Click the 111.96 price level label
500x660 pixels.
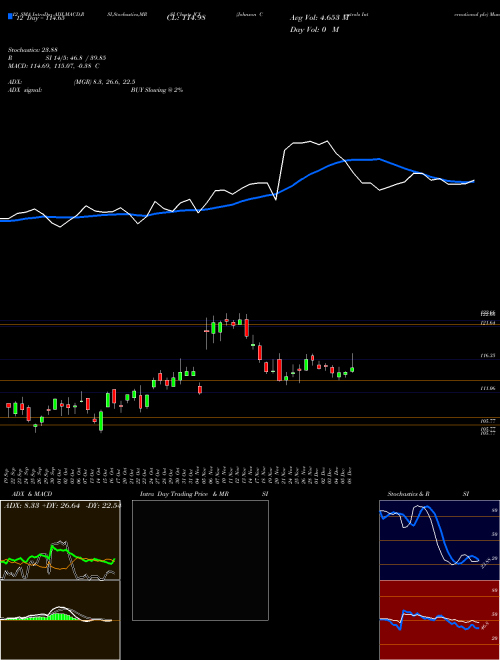487,389
